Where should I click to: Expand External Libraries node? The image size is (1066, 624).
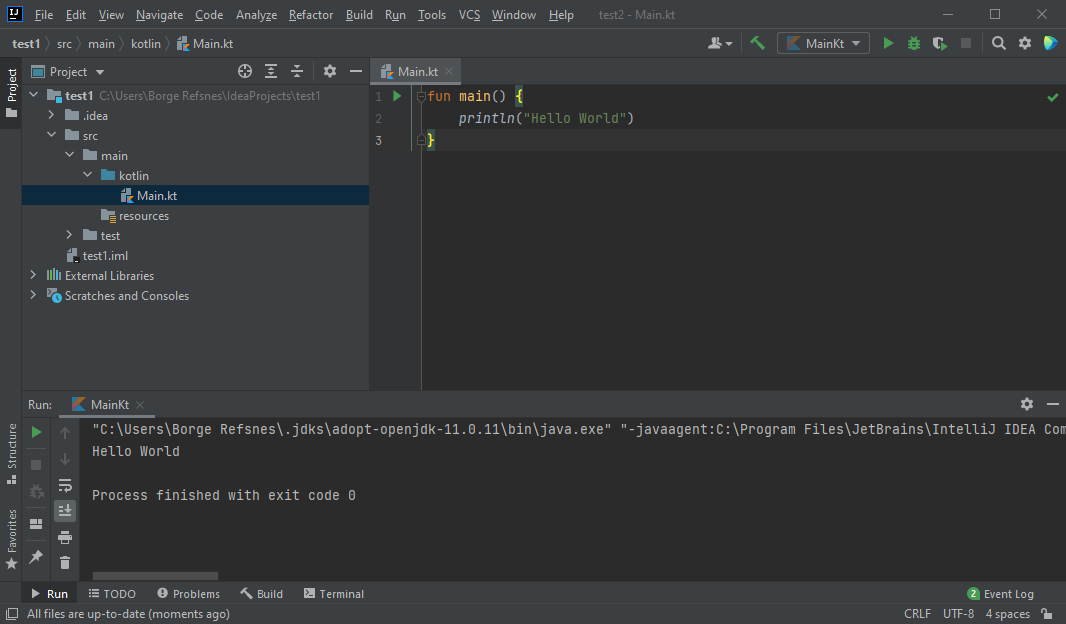tap(34, 276)
